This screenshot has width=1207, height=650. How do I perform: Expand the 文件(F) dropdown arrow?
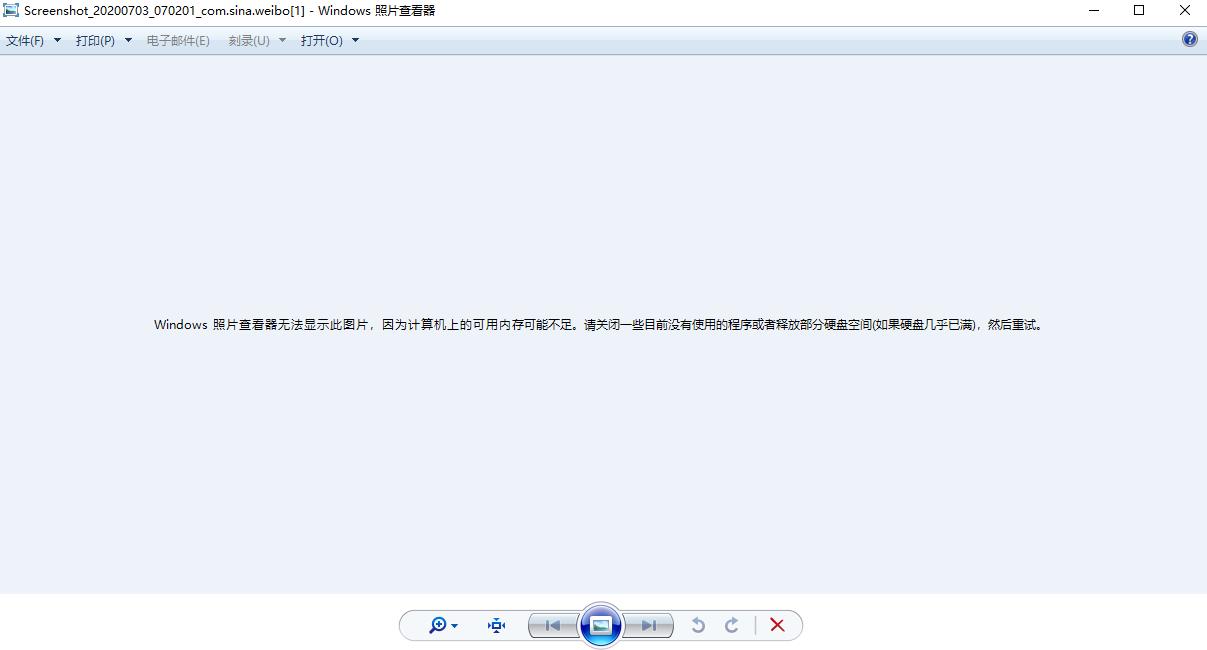click(57, 40)
